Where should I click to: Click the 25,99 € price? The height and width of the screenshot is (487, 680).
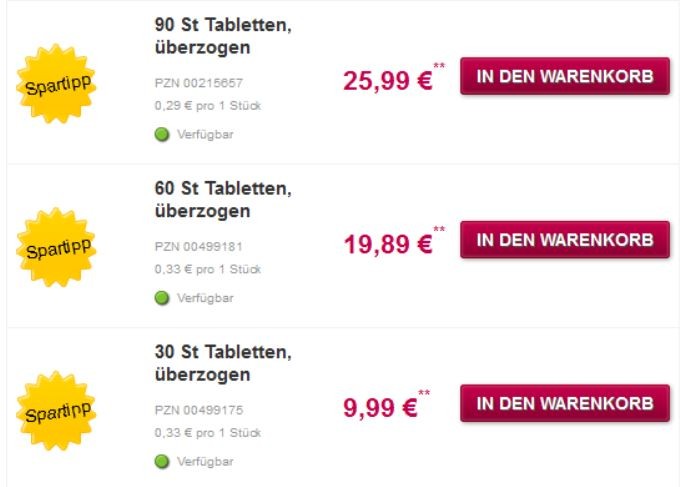388,81
